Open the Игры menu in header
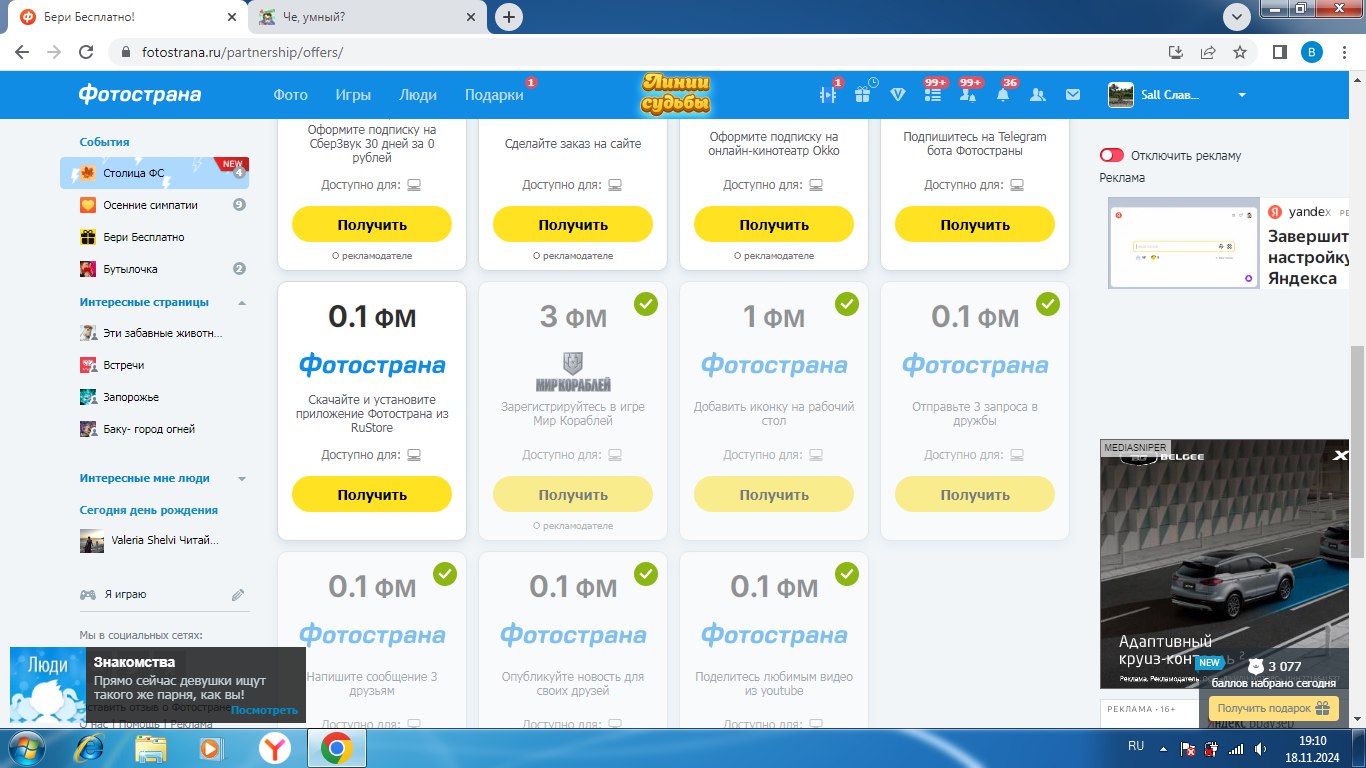Image resolution: width=1366 pixels, height=768 pixels. coord(353,95)
